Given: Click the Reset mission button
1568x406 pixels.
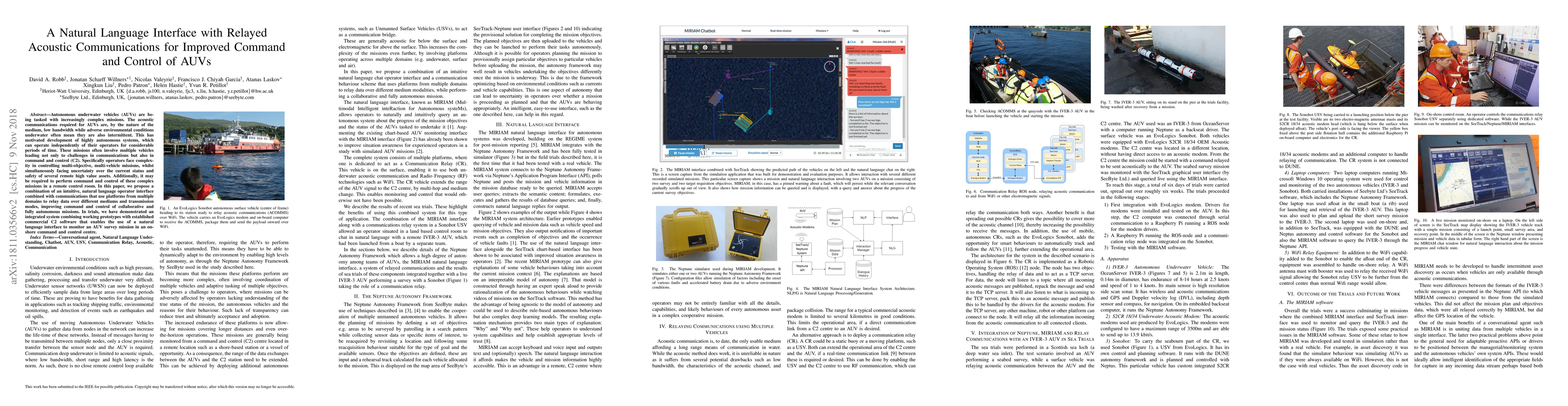Looking at the screenshot, I should (x=722, y=153).
